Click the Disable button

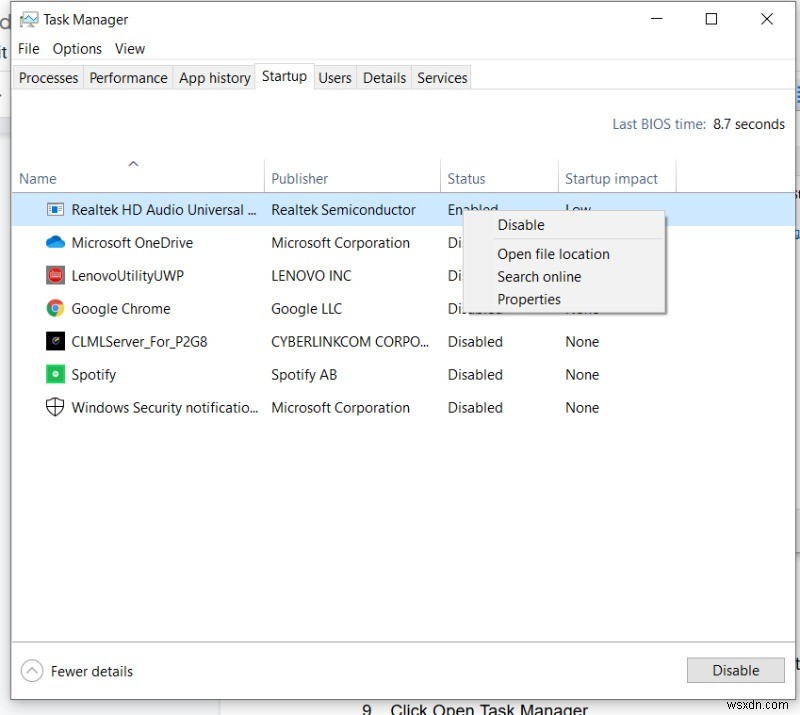pyautogui.click(x=735, y=670)
